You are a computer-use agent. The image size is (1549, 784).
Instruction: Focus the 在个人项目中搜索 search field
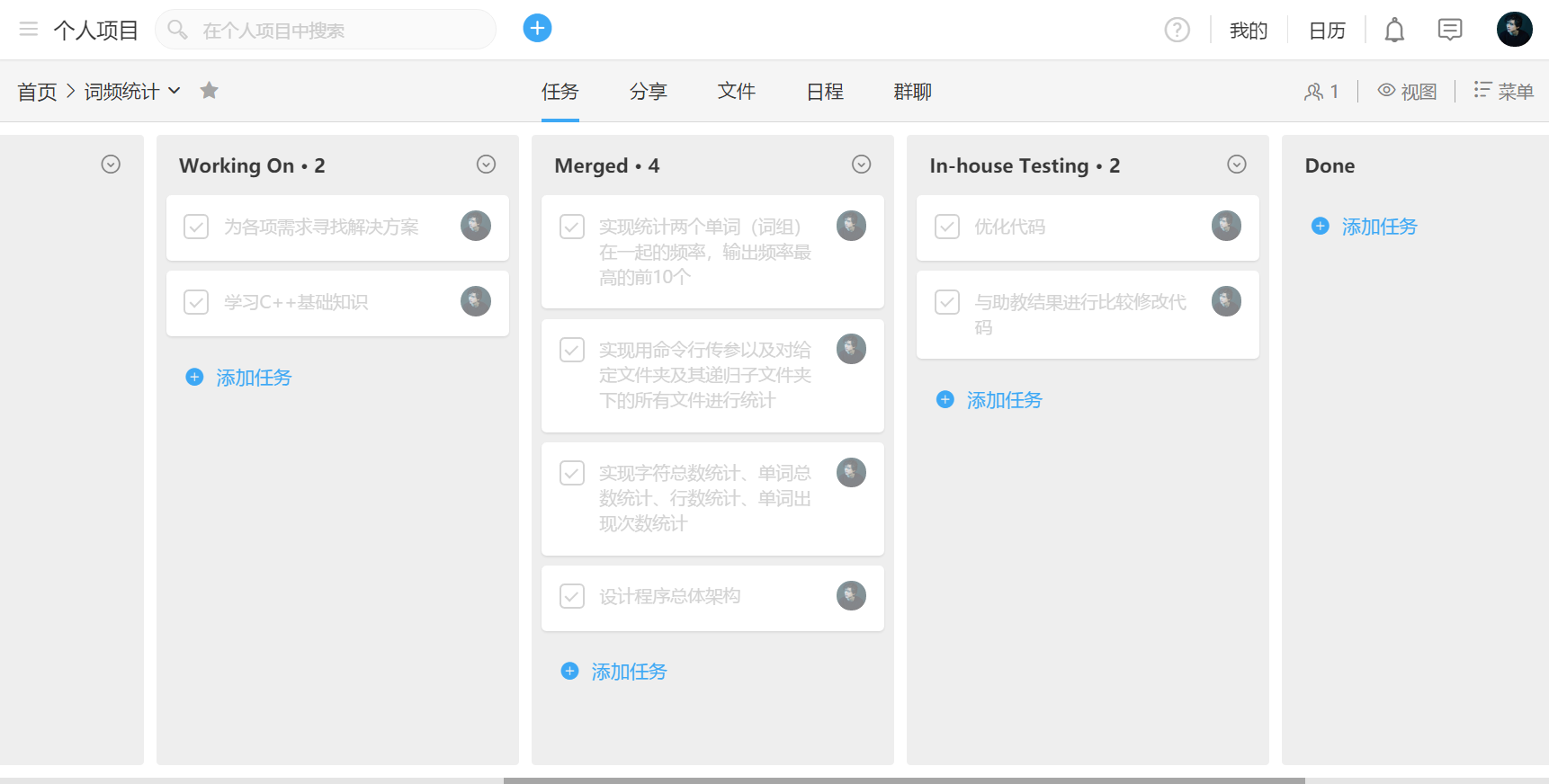click(326, 30)
